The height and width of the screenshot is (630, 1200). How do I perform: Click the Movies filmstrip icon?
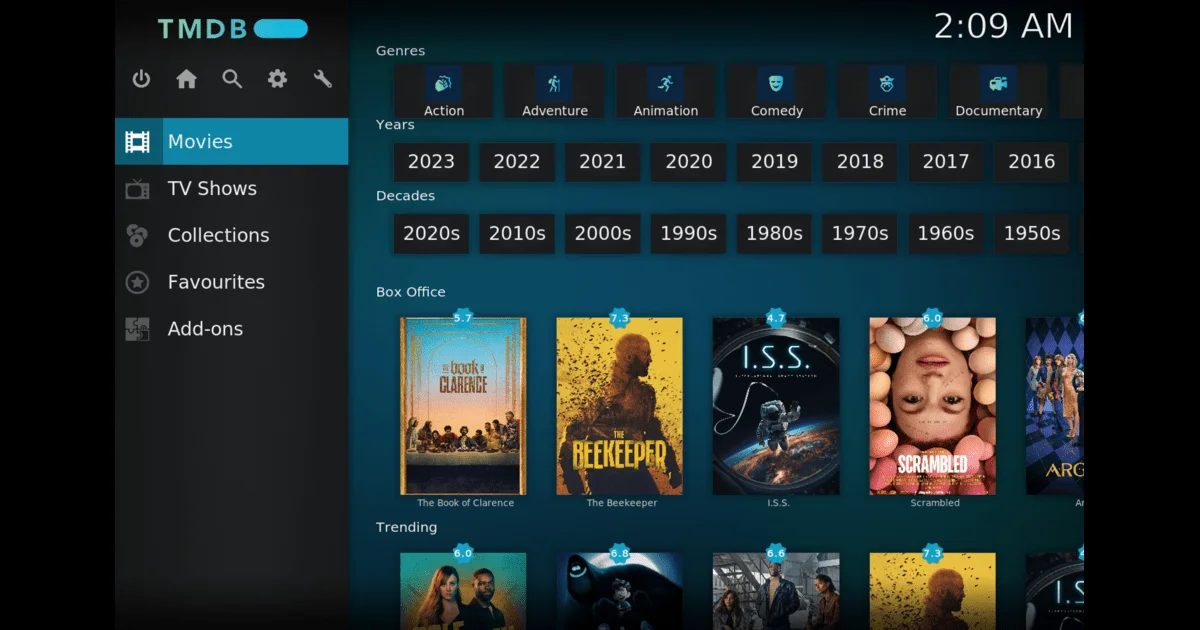(137, 141)
